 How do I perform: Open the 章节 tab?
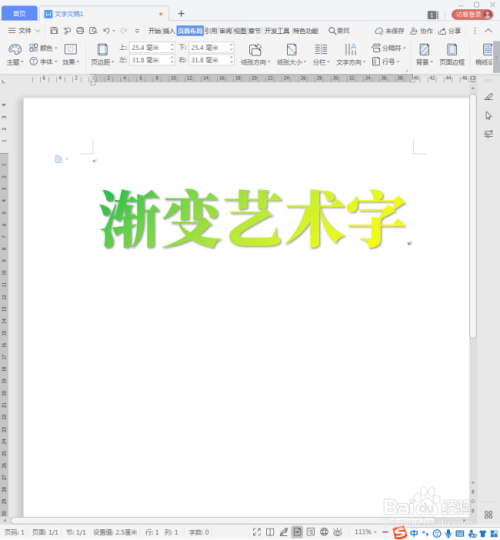pos(254,31)
